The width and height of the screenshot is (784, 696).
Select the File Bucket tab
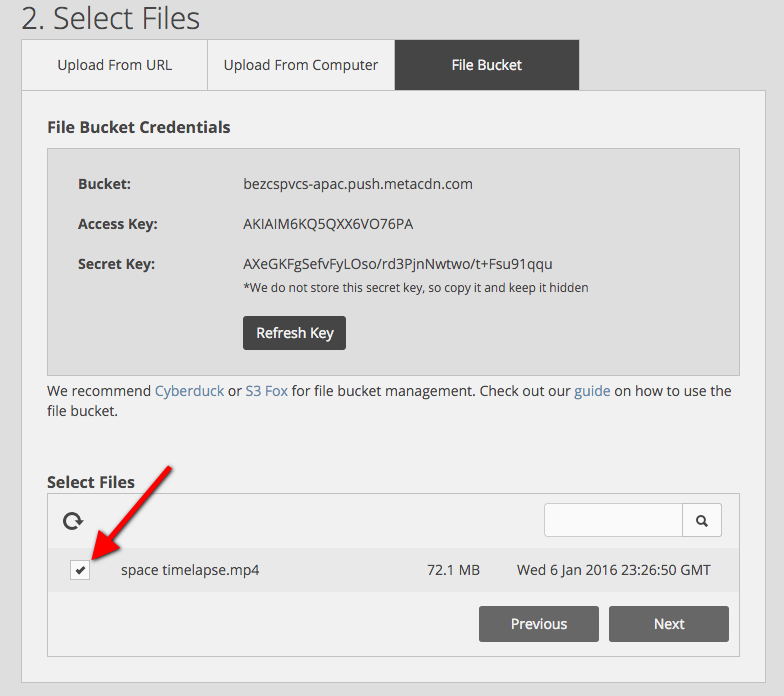point(486,65)
